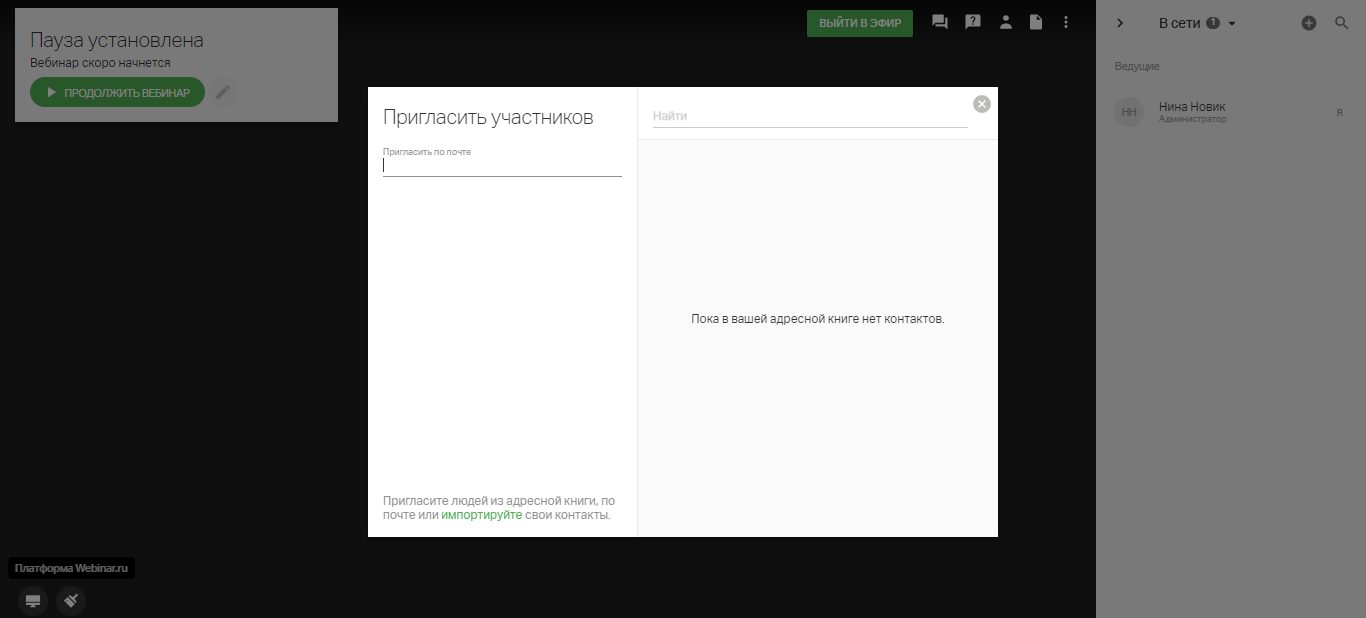Click the add participant plus icon
Viewport: 1366px width, 618px height.
click(x=1308, y=23)
